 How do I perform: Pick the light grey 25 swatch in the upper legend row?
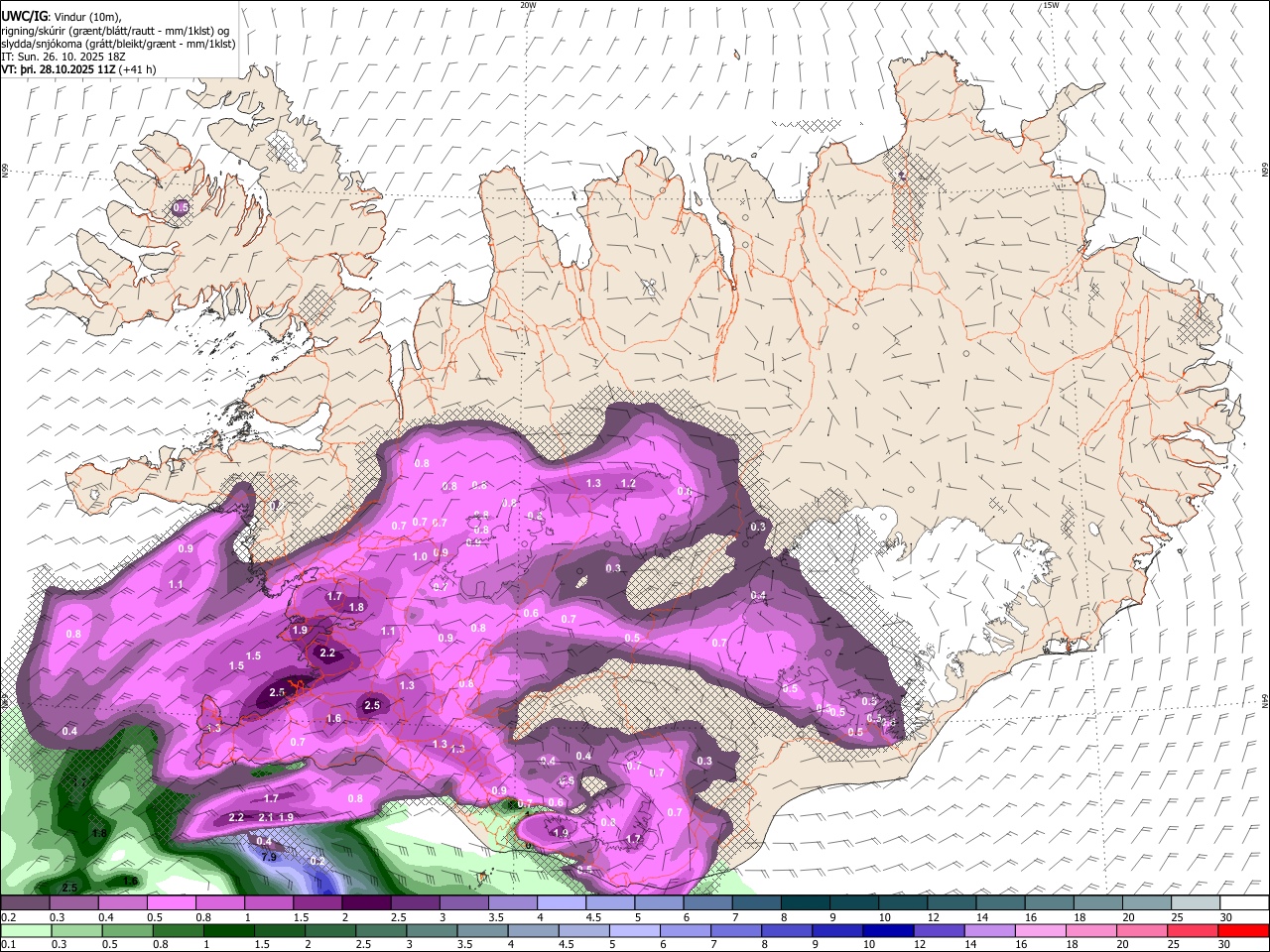1196,902
